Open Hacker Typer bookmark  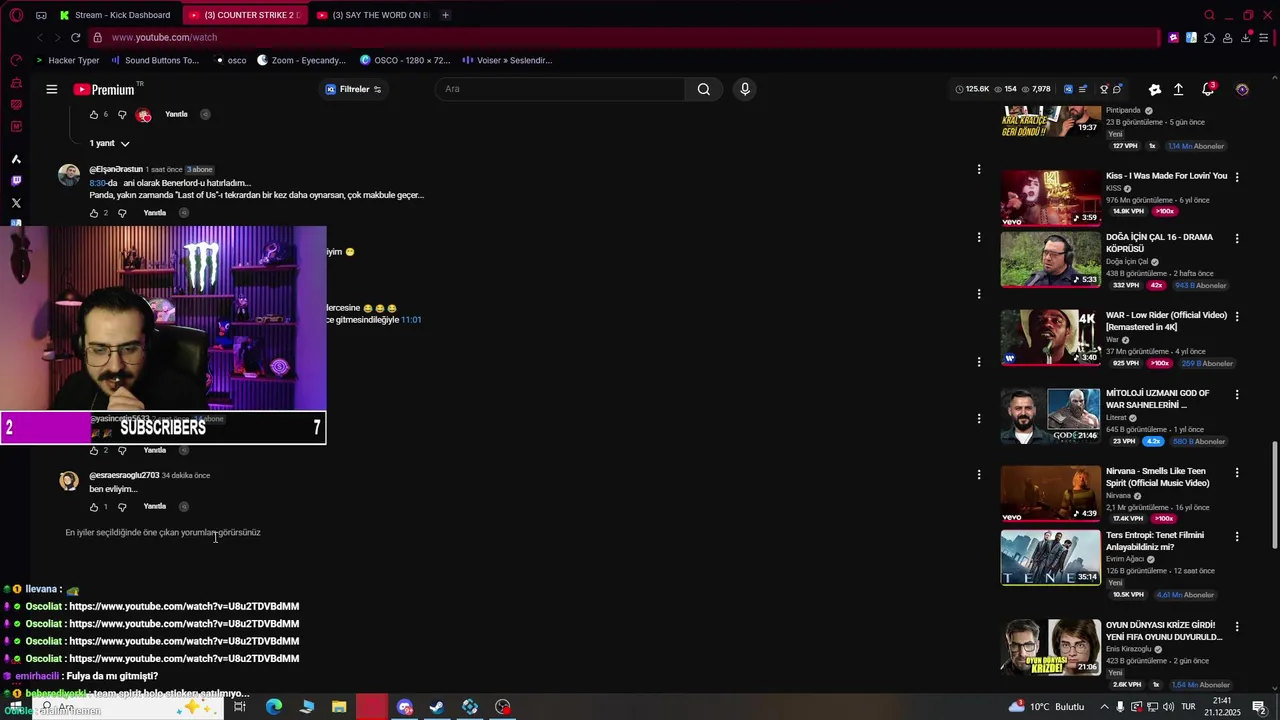tap(67, 60)
